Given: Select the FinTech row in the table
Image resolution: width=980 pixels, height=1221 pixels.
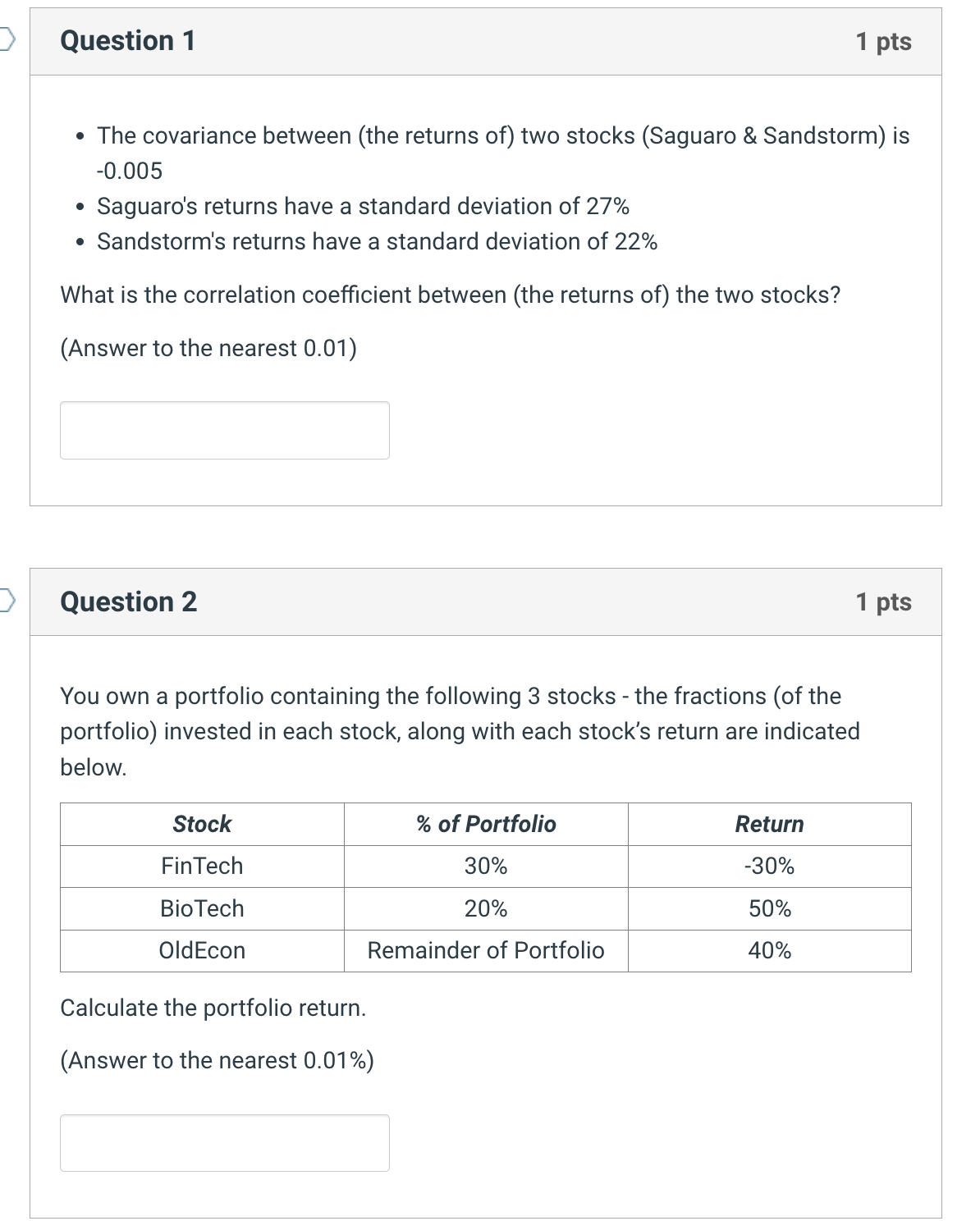Looking at the screenshot, I should tap(484, 865).
